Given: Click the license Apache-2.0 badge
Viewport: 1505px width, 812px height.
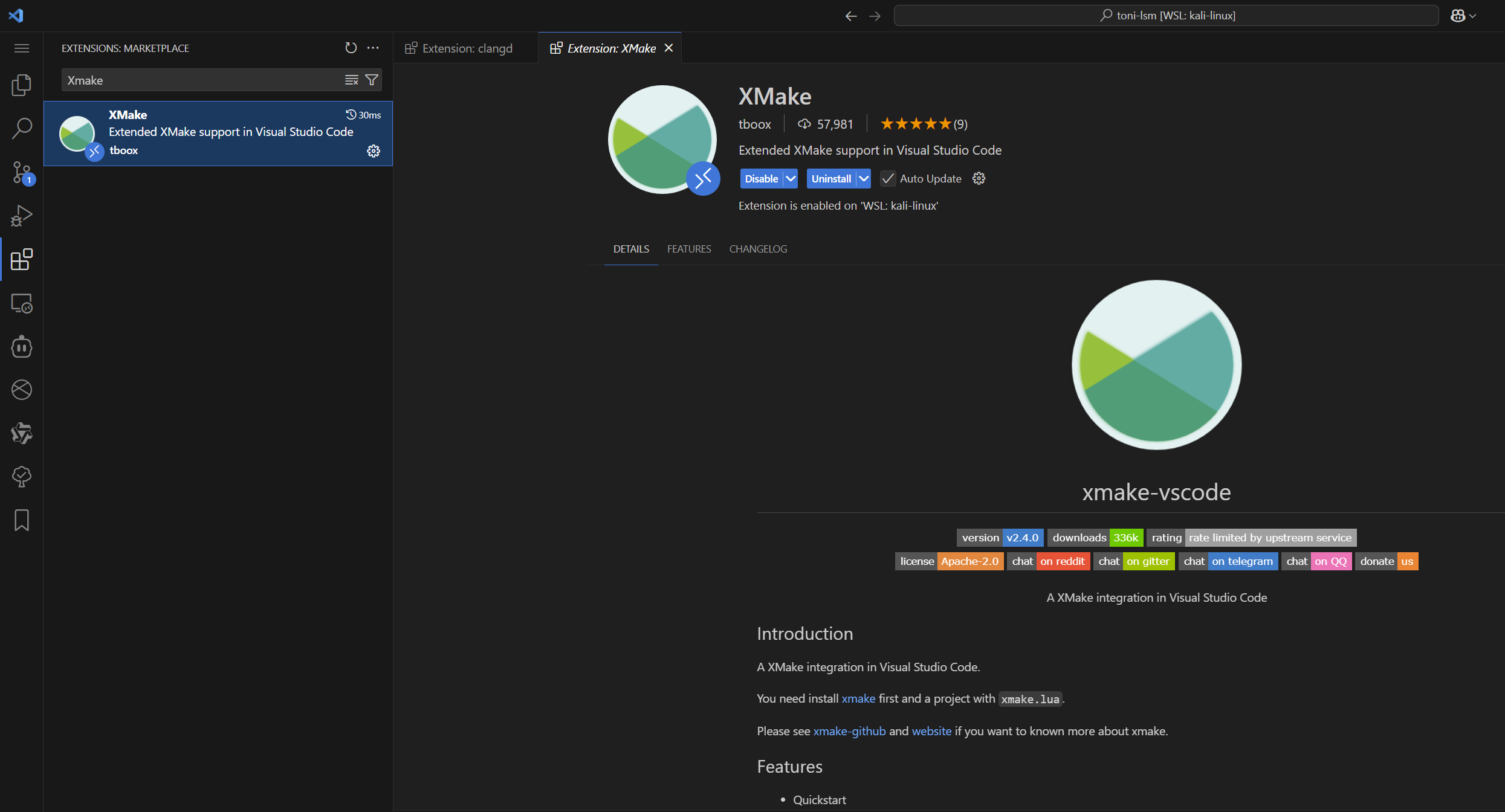Looking at the screenshot, I should pyautogui.click(x=949, y=561).
